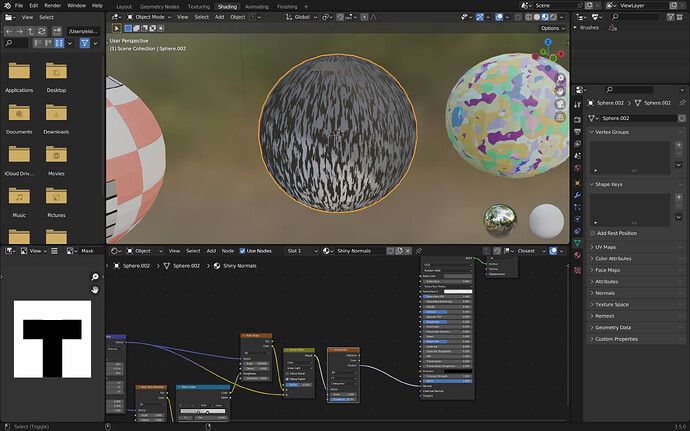Open the Slot 1 material slot dropdown

coord(302,250)
